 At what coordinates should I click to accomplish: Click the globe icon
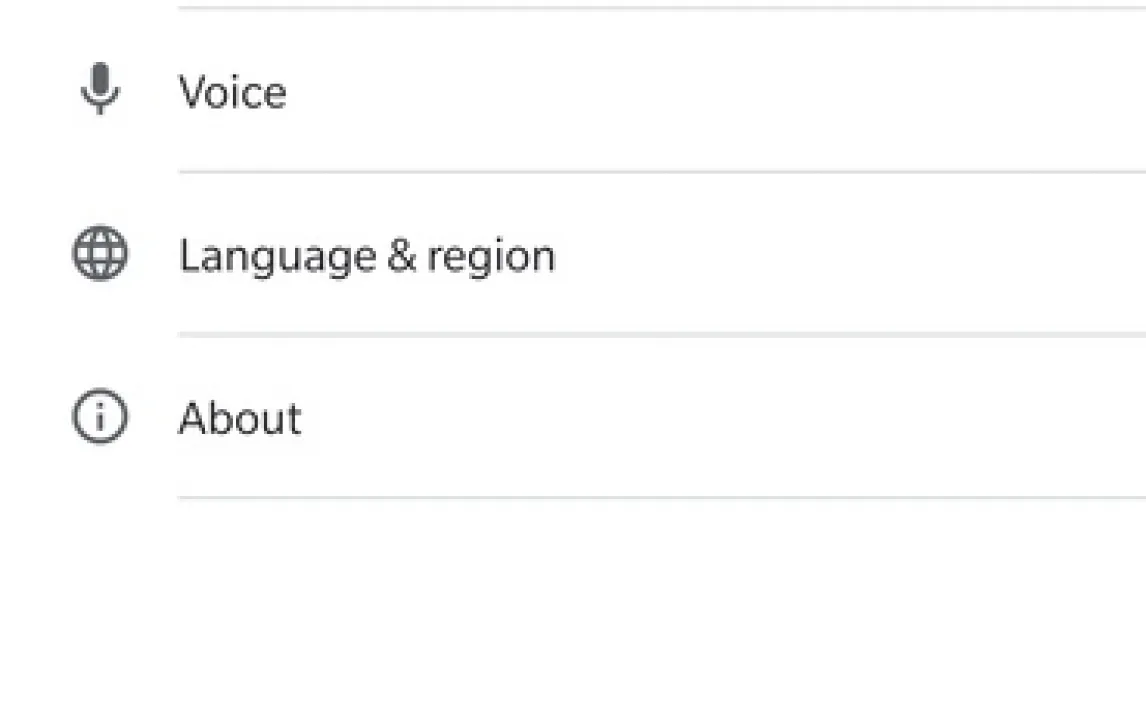(100, 254)
